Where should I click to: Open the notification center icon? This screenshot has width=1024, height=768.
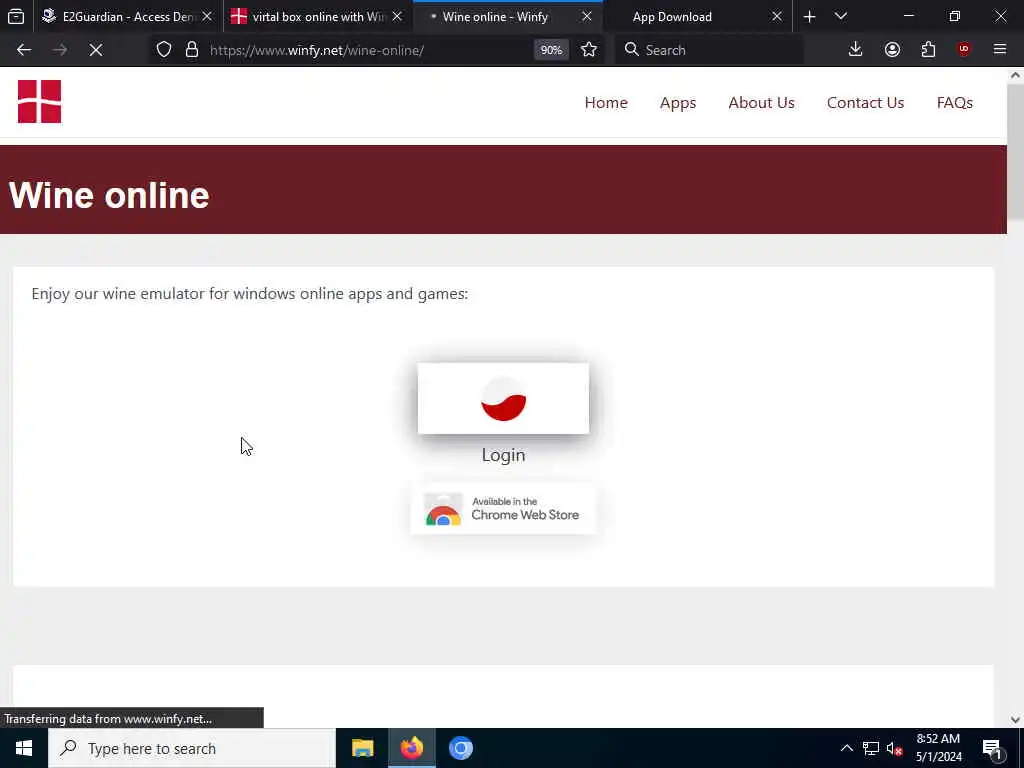point(993,748)
